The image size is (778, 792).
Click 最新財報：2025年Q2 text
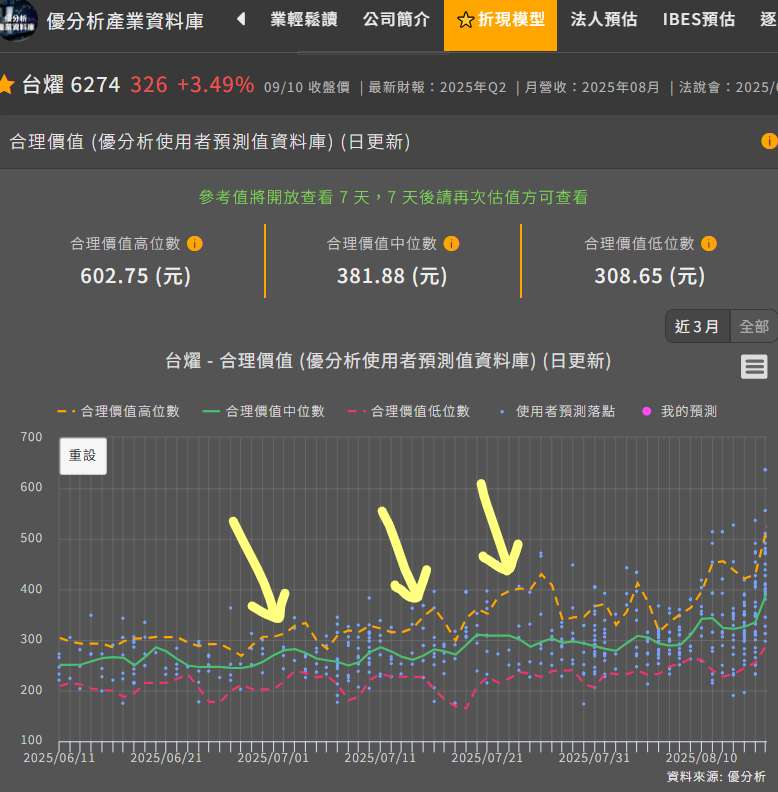tap(437, 87)
